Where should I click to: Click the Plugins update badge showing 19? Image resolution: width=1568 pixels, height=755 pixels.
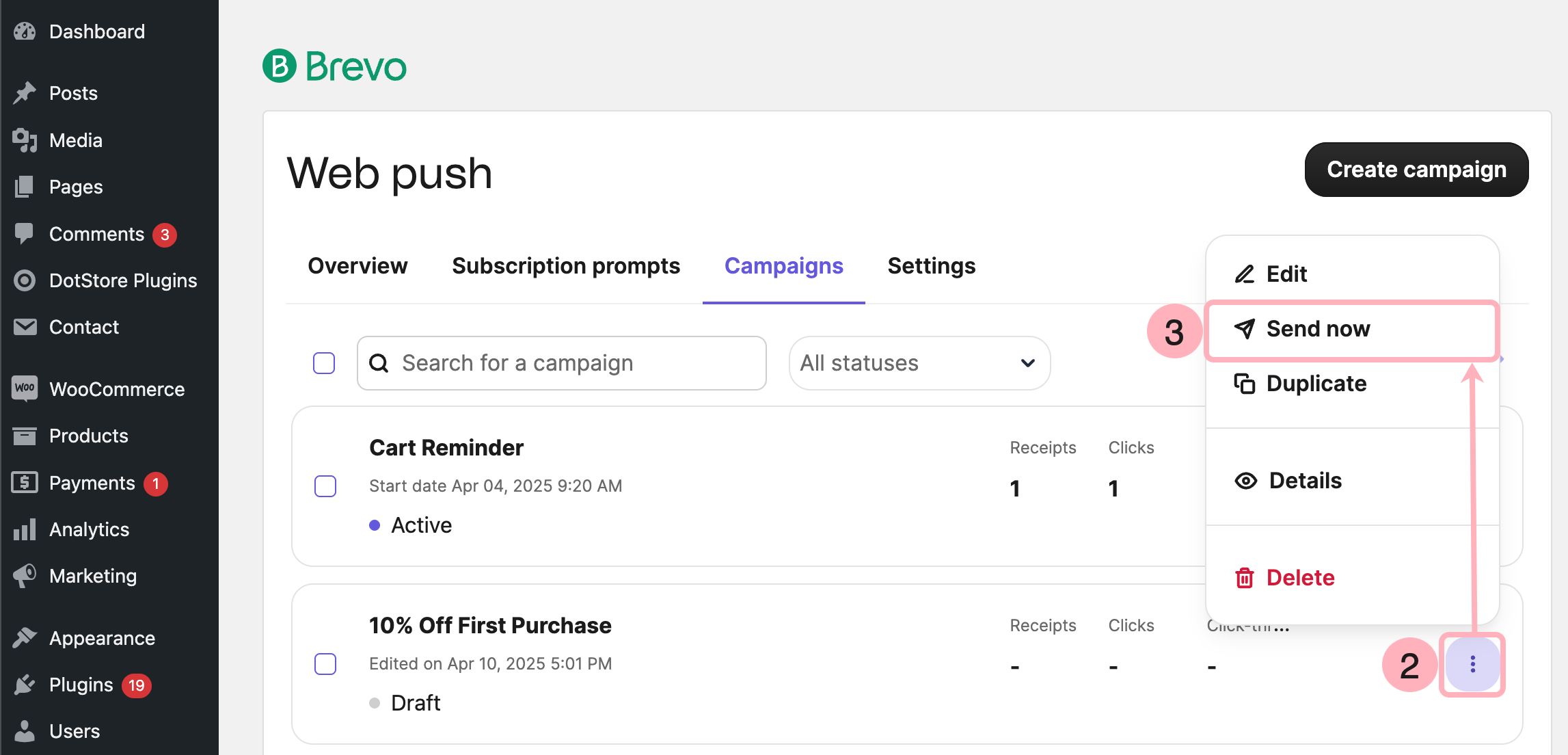[x=137, y=685]
